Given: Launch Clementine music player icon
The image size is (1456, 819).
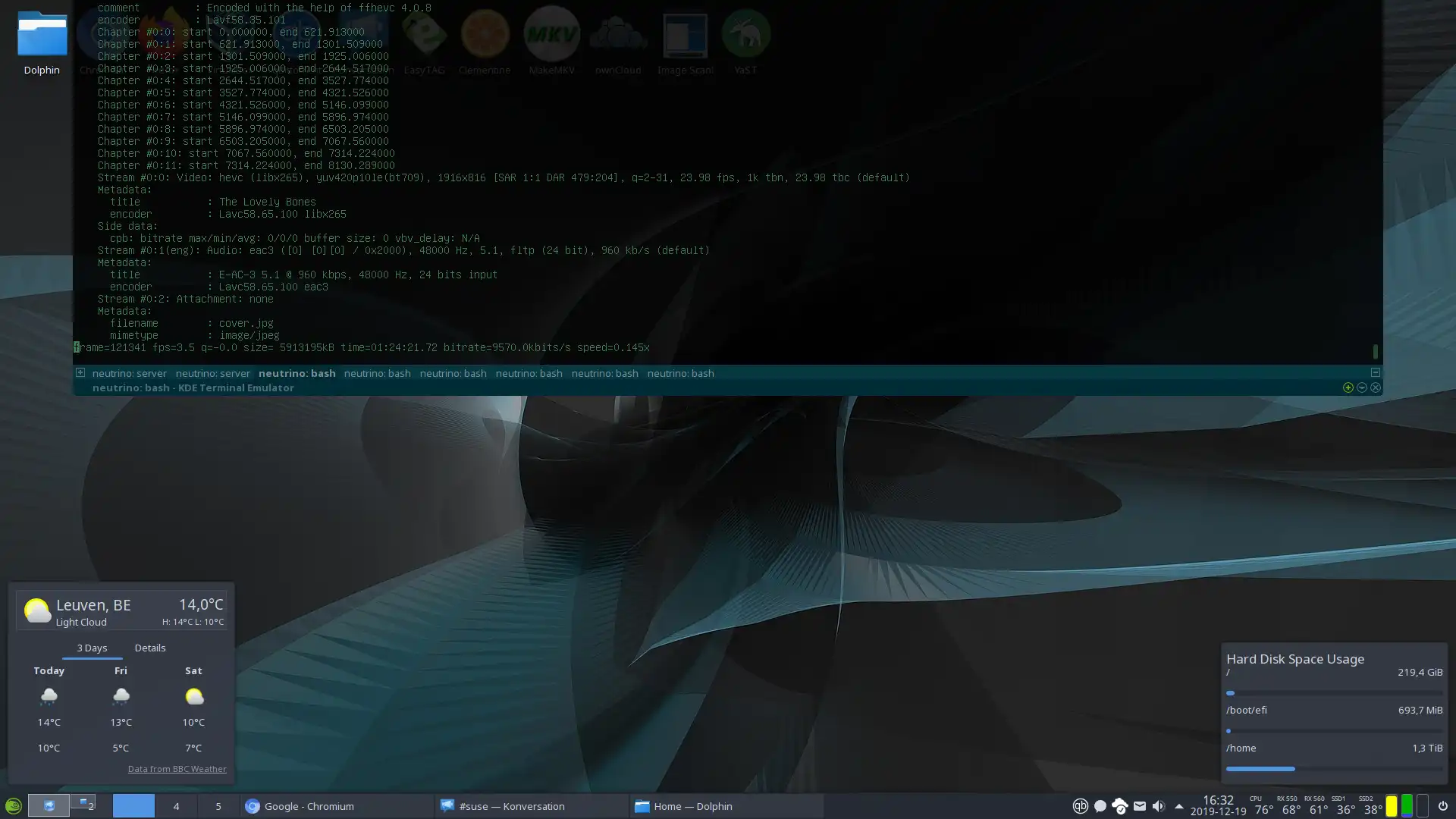Looking at the screenshot, I should 484,35.
